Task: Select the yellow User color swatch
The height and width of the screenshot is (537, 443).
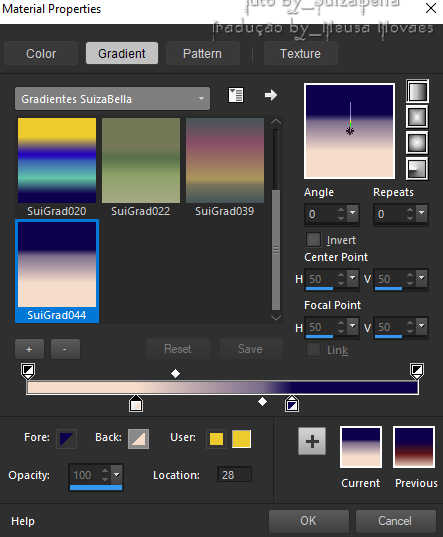Action: point(241,439)
